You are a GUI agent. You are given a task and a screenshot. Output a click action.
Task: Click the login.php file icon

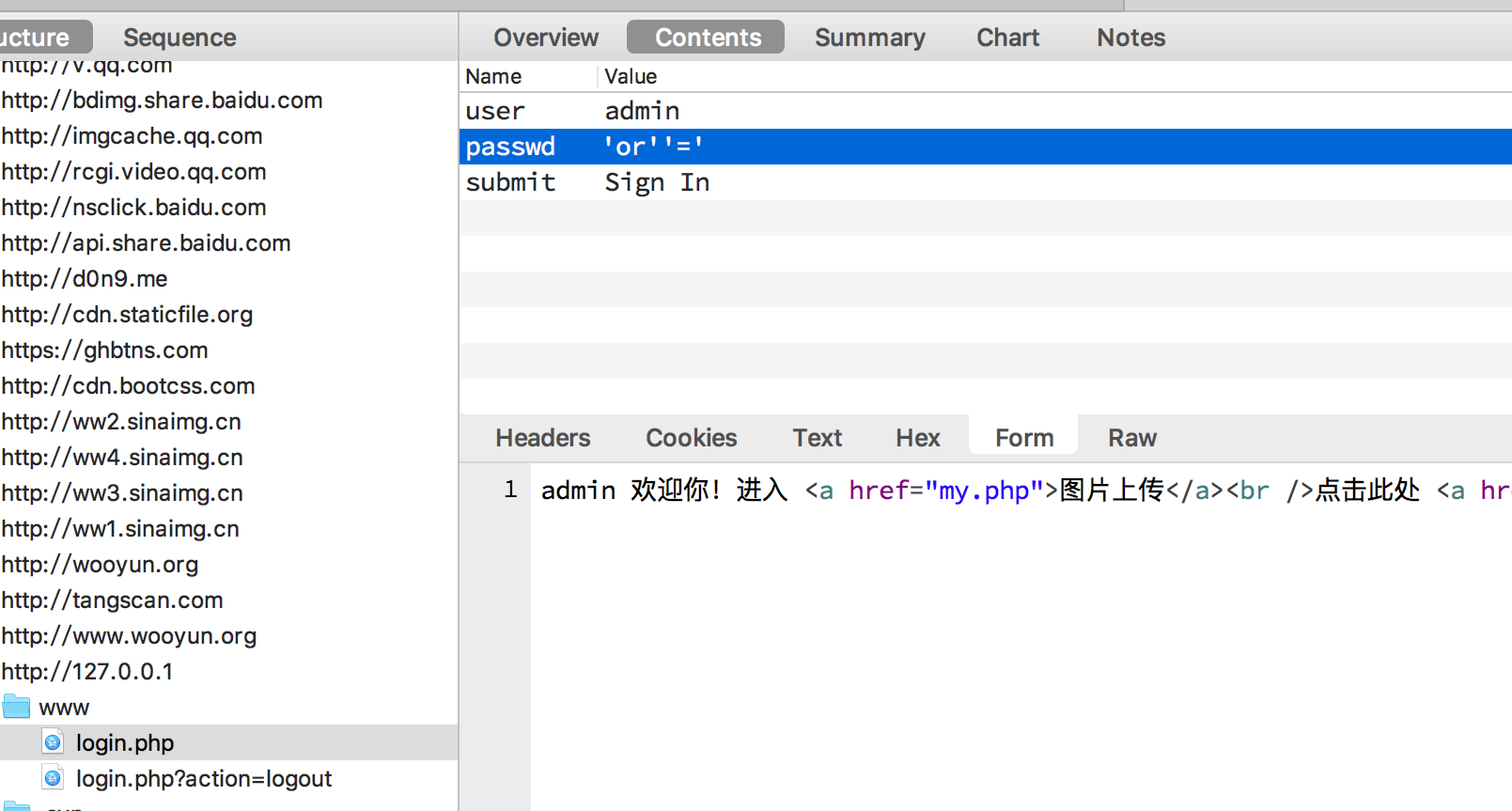point(54,742)
